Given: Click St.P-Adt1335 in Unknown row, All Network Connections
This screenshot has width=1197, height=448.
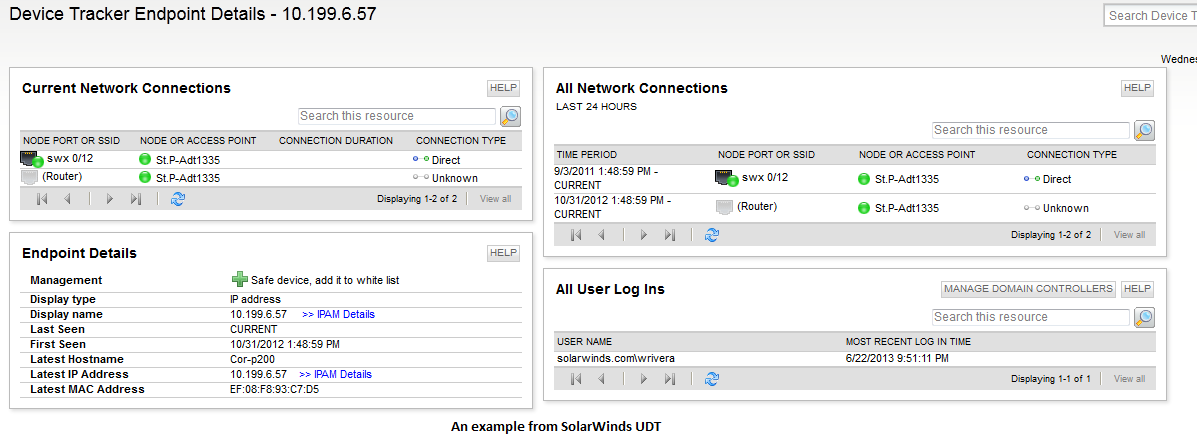Looking at the screenshot, I should point(907,208).
